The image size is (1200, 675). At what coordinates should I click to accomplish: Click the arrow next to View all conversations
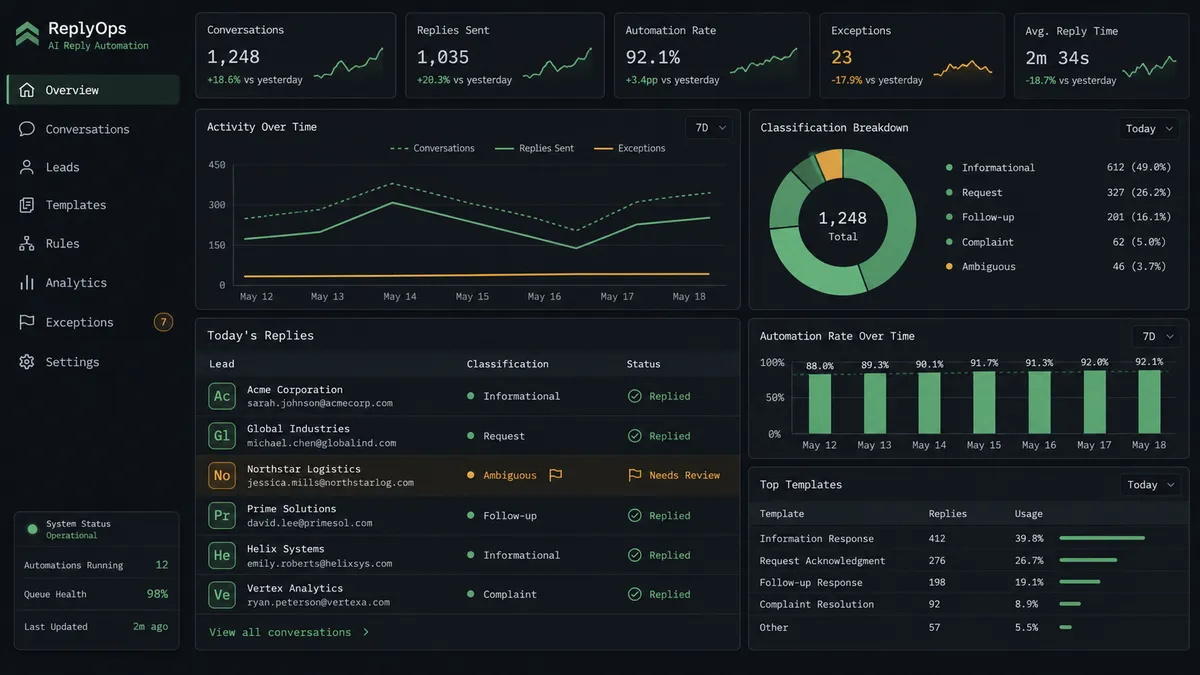(366, 632)
